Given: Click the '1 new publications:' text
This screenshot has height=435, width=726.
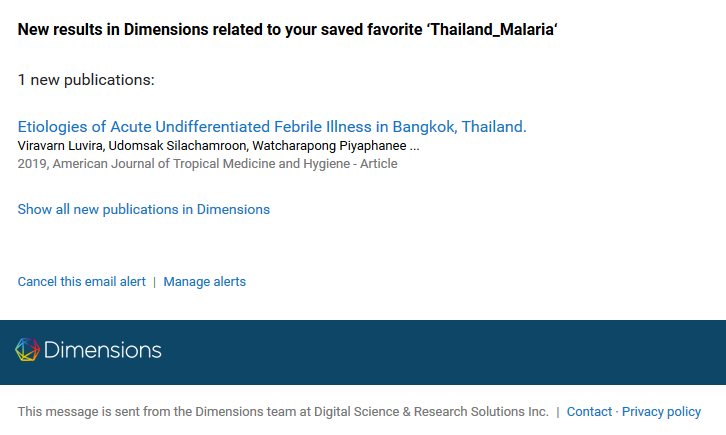Looking at the screenshot, I should click(x=86, y=79).
